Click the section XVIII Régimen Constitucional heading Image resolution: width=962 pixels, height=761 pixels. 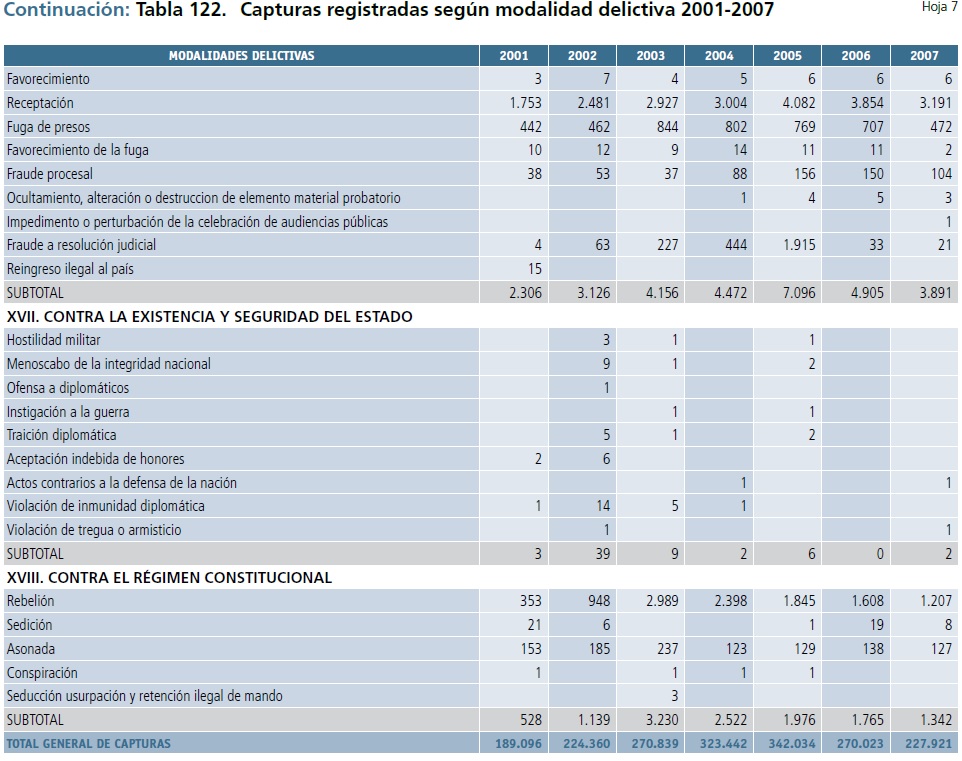coord(169,578)
